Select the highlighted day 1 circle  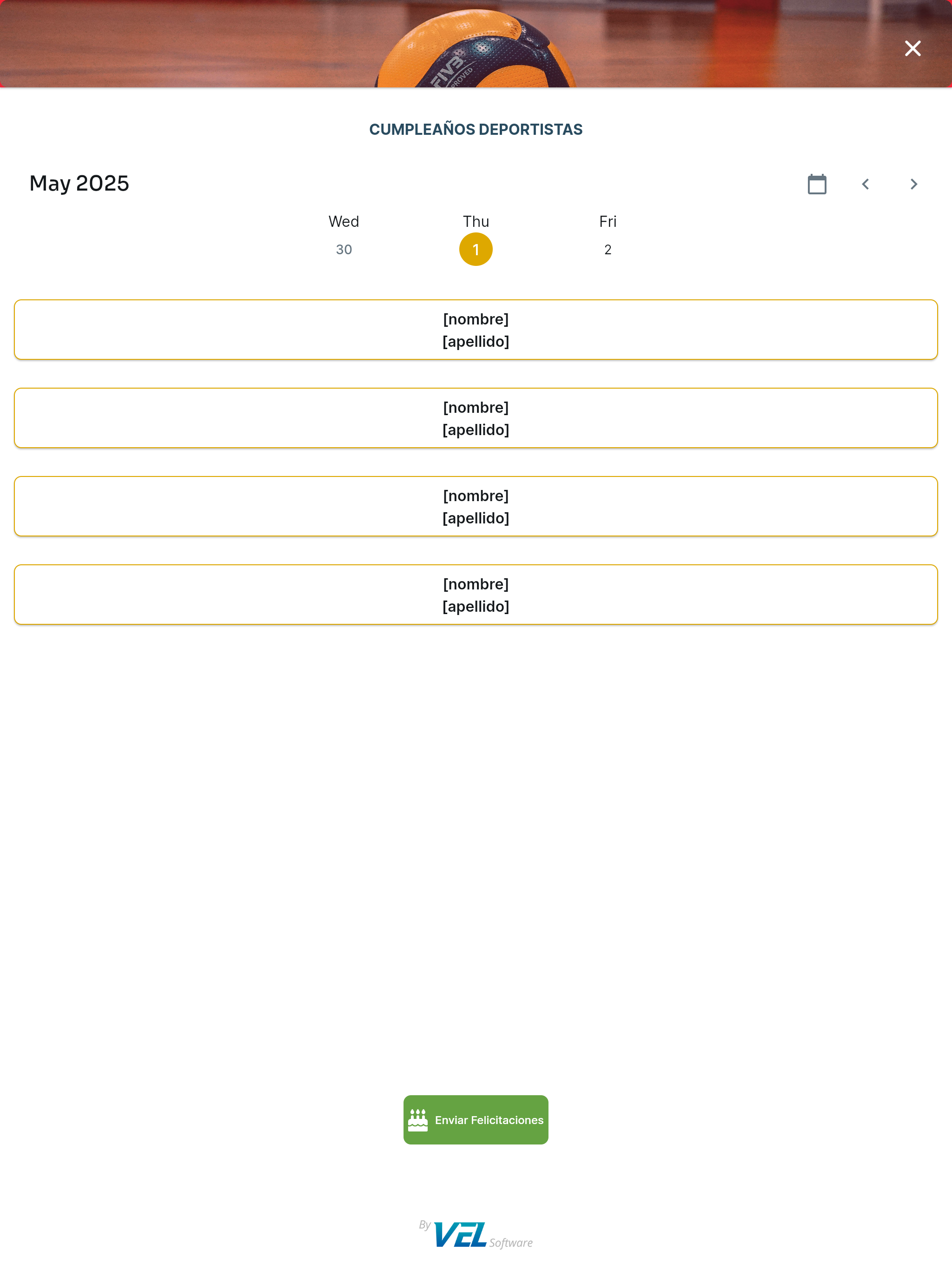click(x=476, y=250)
